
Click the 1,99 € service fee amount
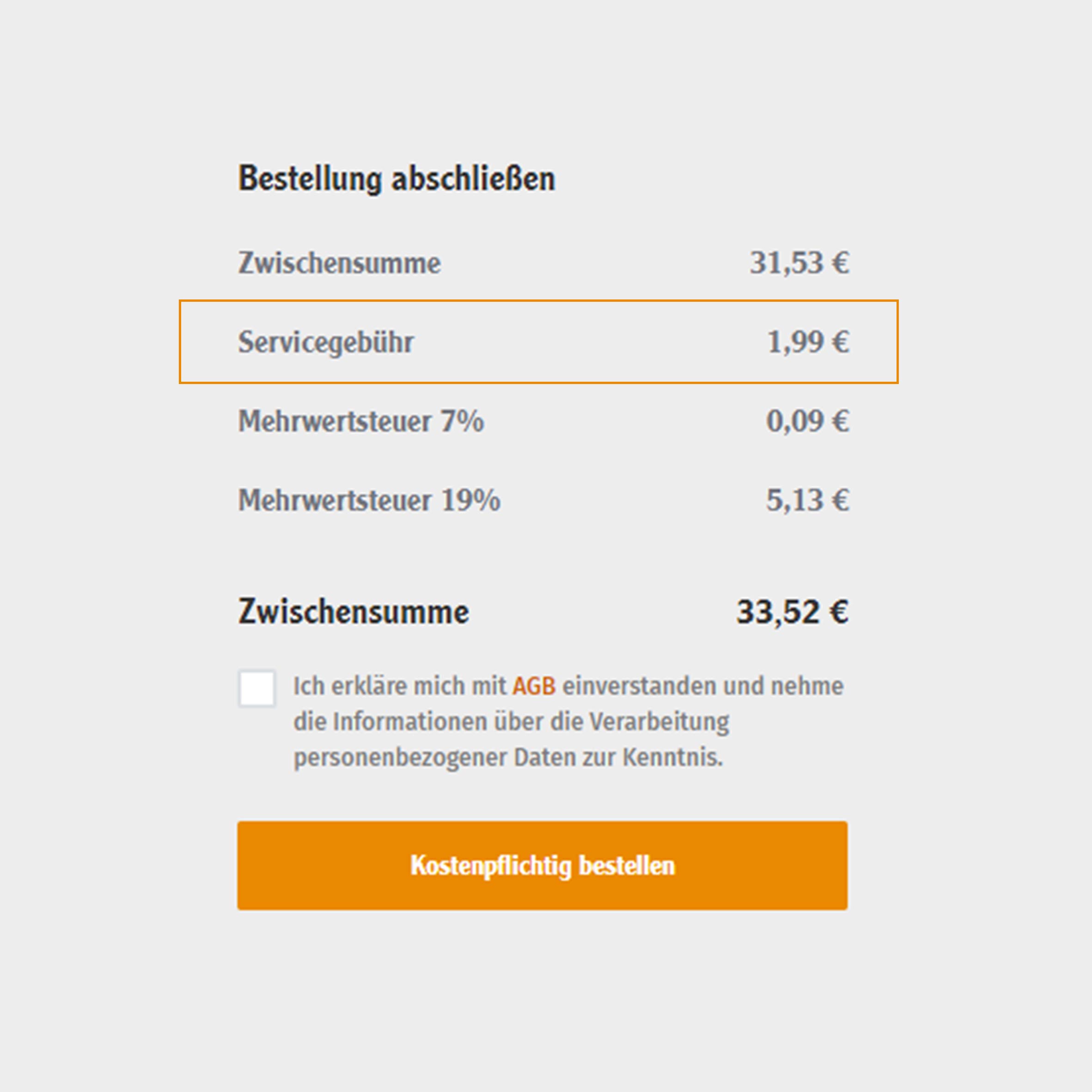[x=808, y=342]
